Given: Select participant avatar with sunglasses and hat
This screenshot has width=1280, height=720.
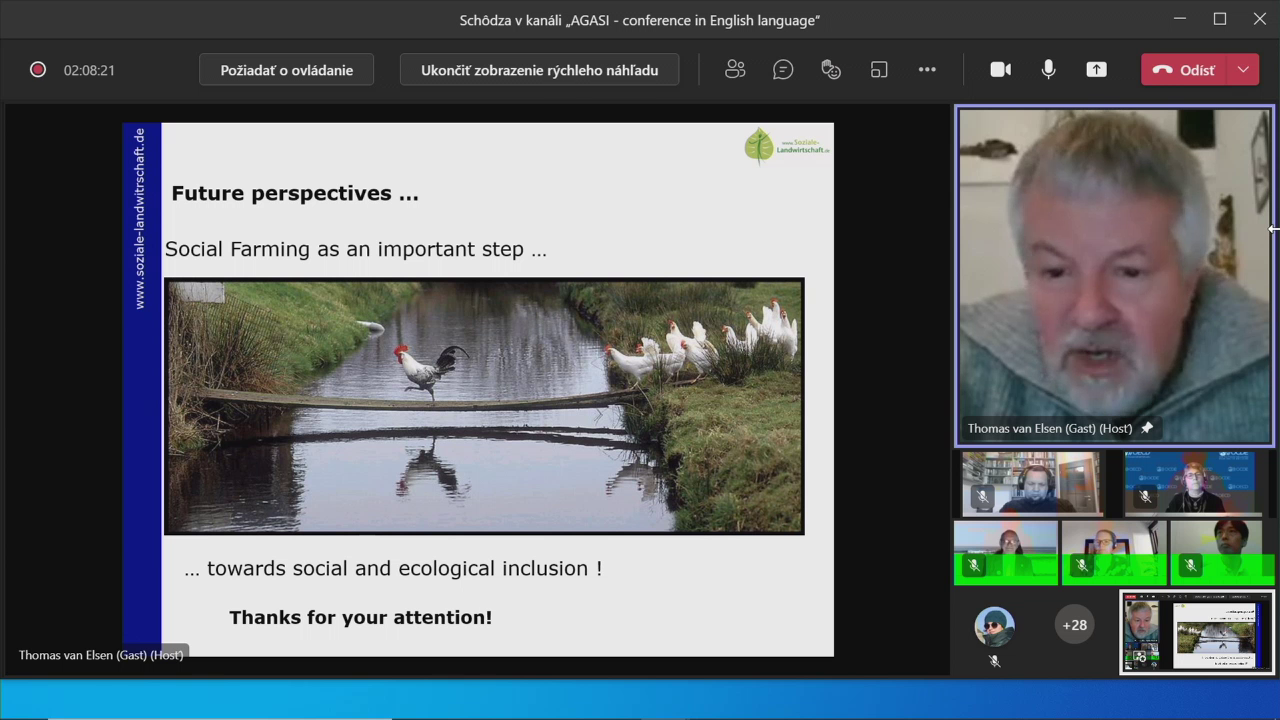Looking at the screenshot, I should click(x=994, y=626).
